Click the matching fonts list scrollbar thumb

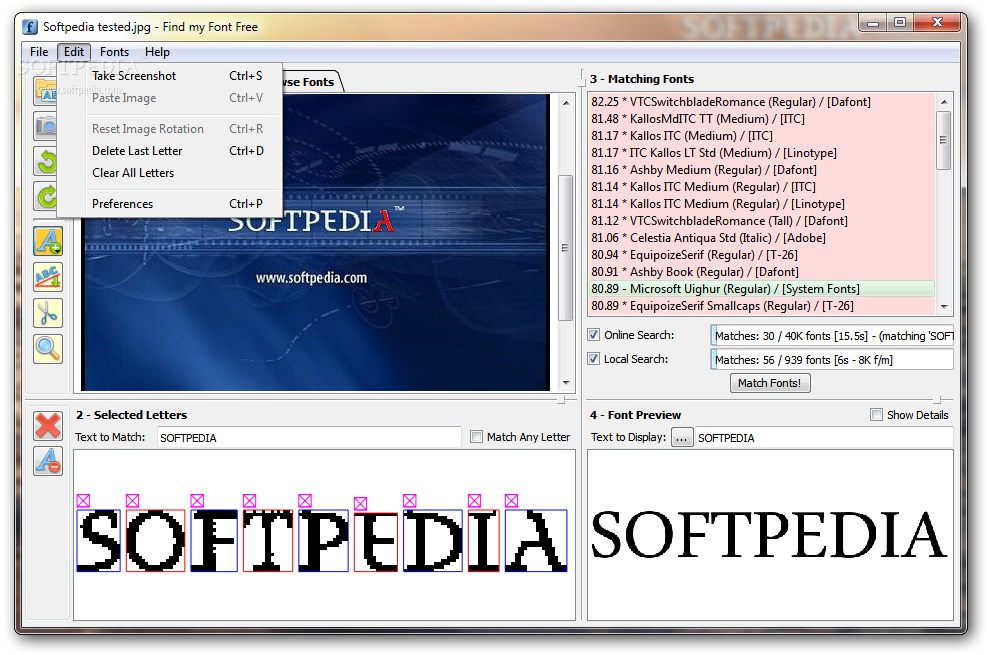(944, 140)
